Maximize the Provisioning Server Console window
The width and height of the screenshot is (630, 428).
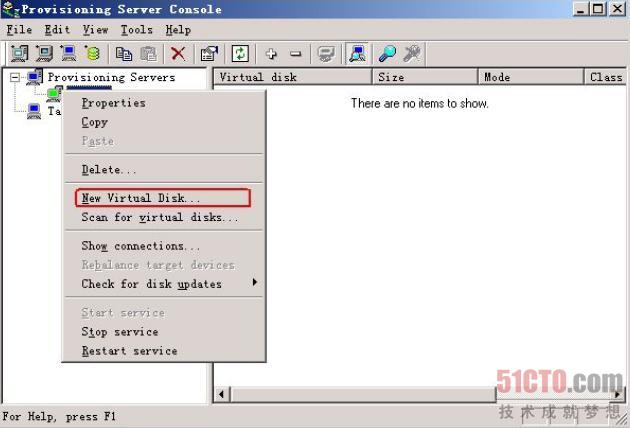[598, 9]
